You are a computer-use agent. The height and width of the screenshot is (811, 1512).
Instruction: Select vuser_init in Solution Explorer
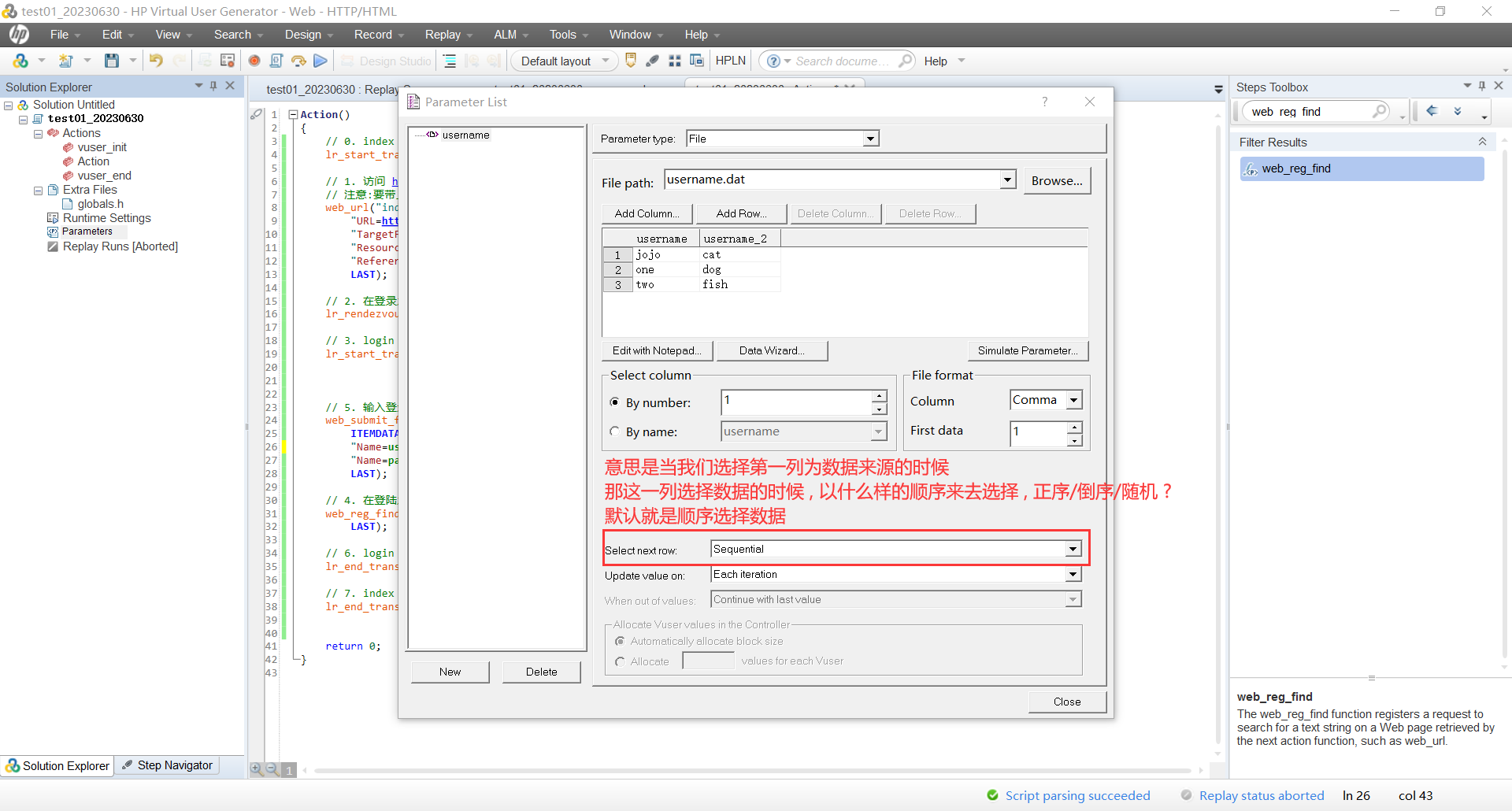point(102,147)
